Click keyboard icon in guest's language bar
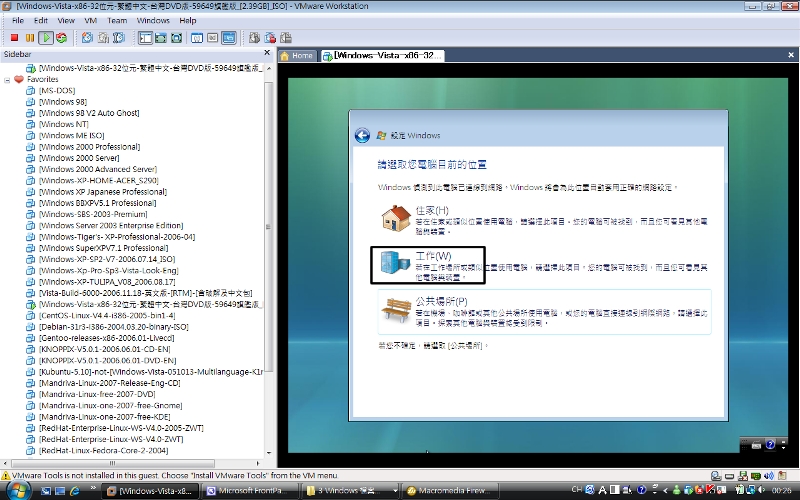Image resolution: width=800 pixels, height=500 pixels. [756, 445]
